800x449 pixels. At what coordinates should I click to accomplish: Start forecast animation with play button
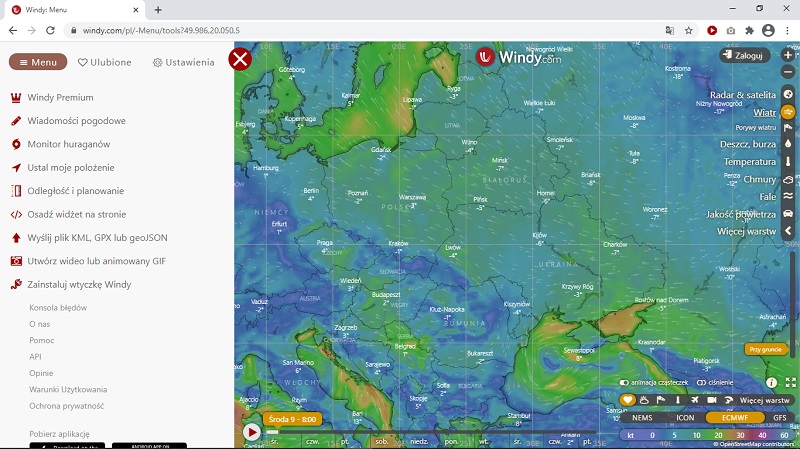tap(251, 432)
